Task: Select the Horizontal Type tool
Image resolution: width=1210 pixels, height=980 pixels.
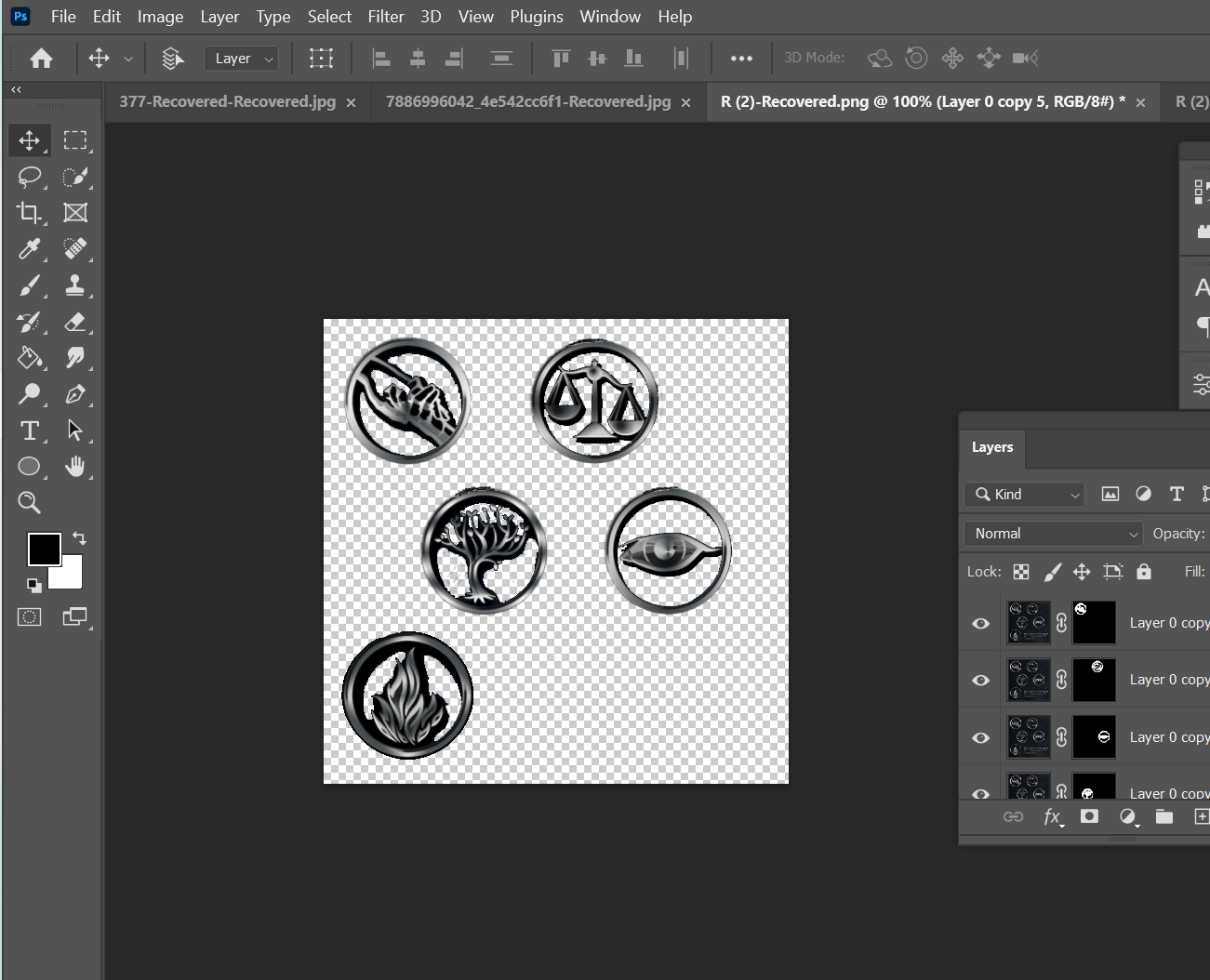Action: pos(29,430)
